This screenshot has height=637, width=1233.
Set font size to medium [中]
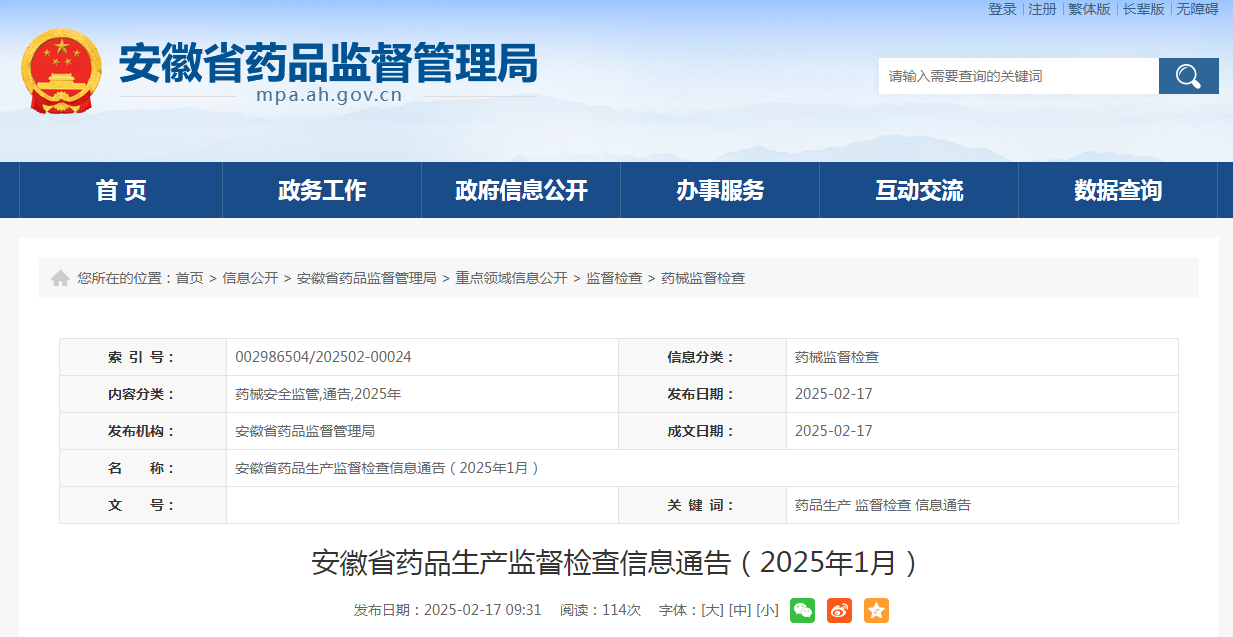tap(739, 610)
